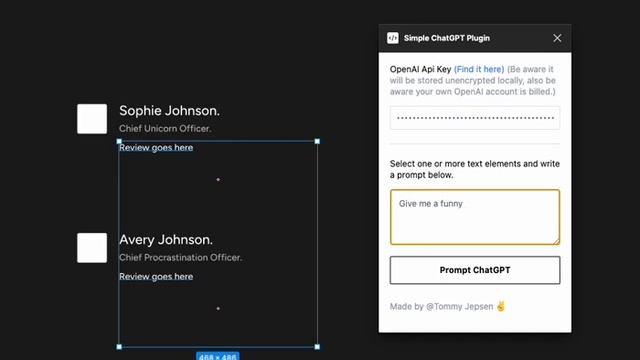Screen dimensions: 640x360
Task: Click the prompt text area
Action: coord(475,217)
